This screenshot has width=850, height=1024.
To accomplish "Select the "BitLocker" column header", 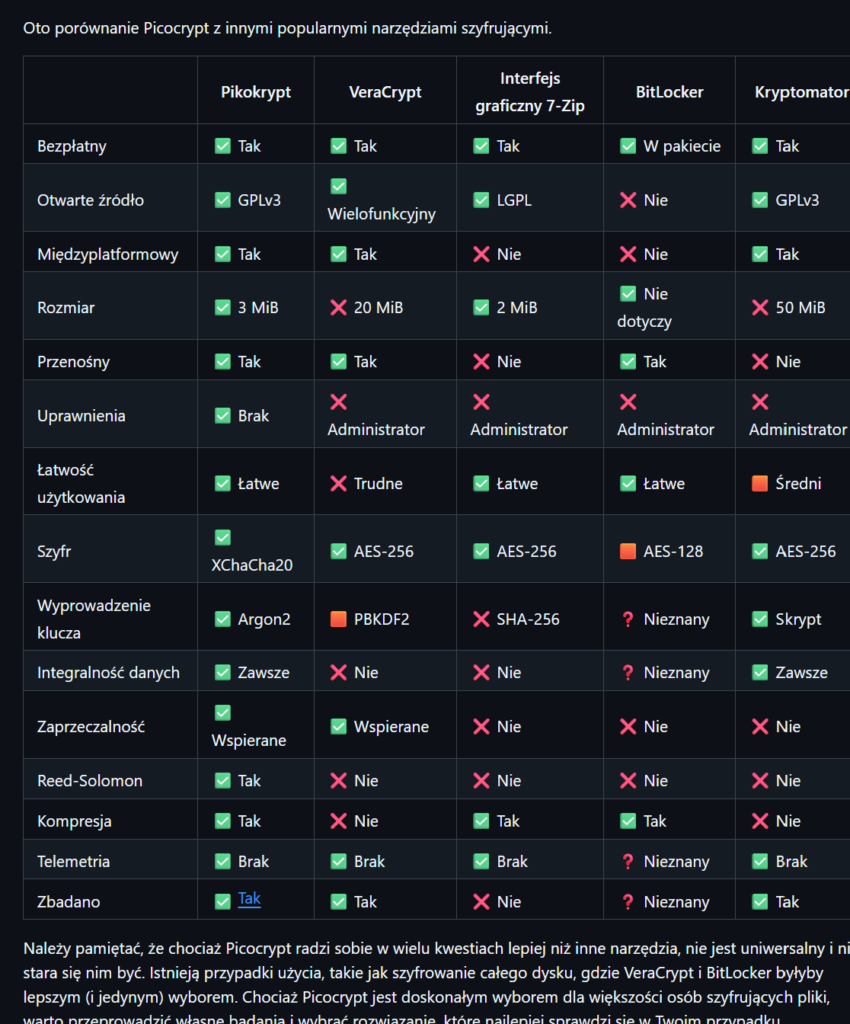I will point(670,92).
